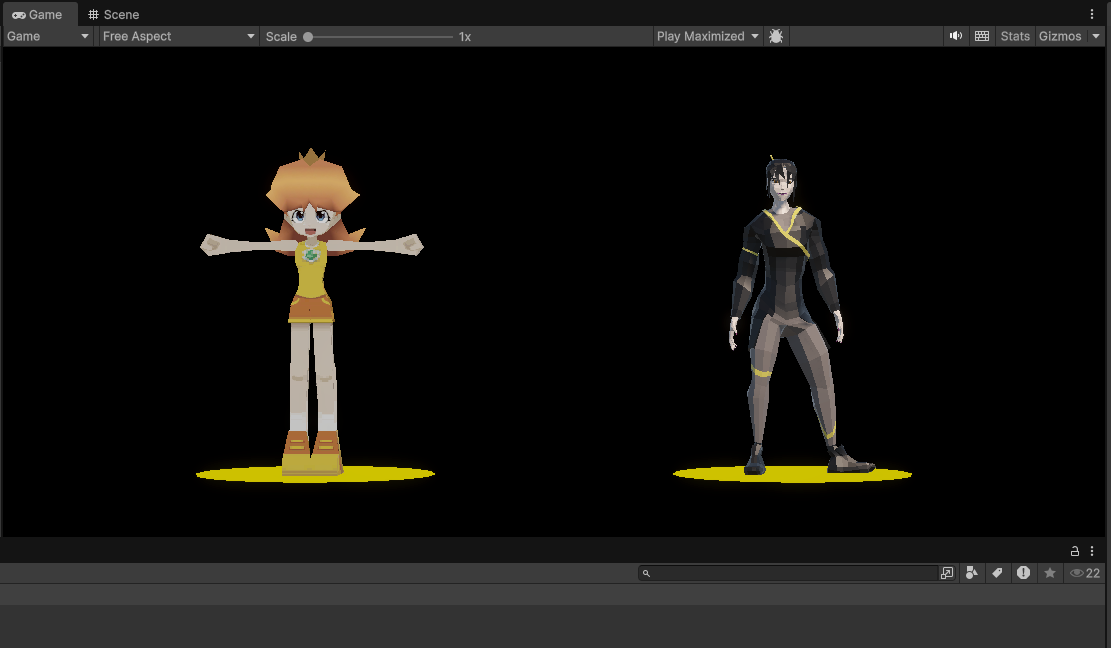Click the Stats button

tap(1015, 36)
